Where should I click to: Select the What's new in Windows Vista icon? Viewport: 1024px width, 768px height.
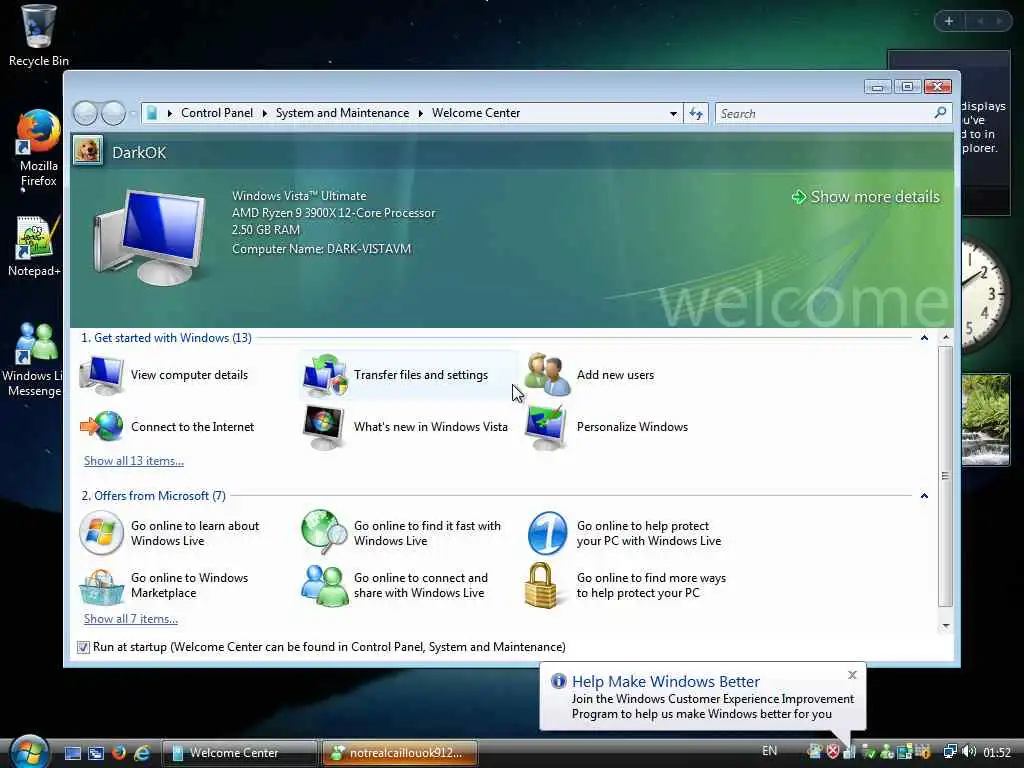point(324,426)
